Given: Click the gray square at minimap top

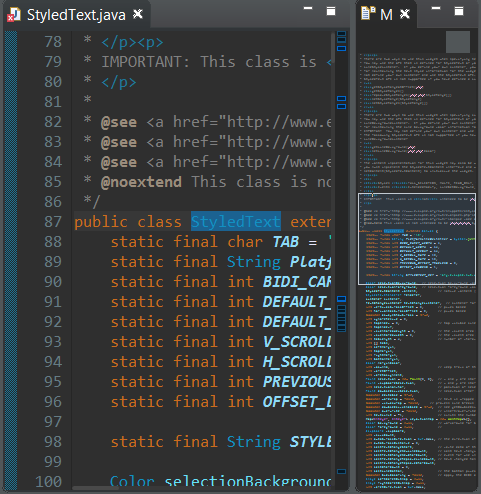Looking at the screenshot, I should click(458, 42).
